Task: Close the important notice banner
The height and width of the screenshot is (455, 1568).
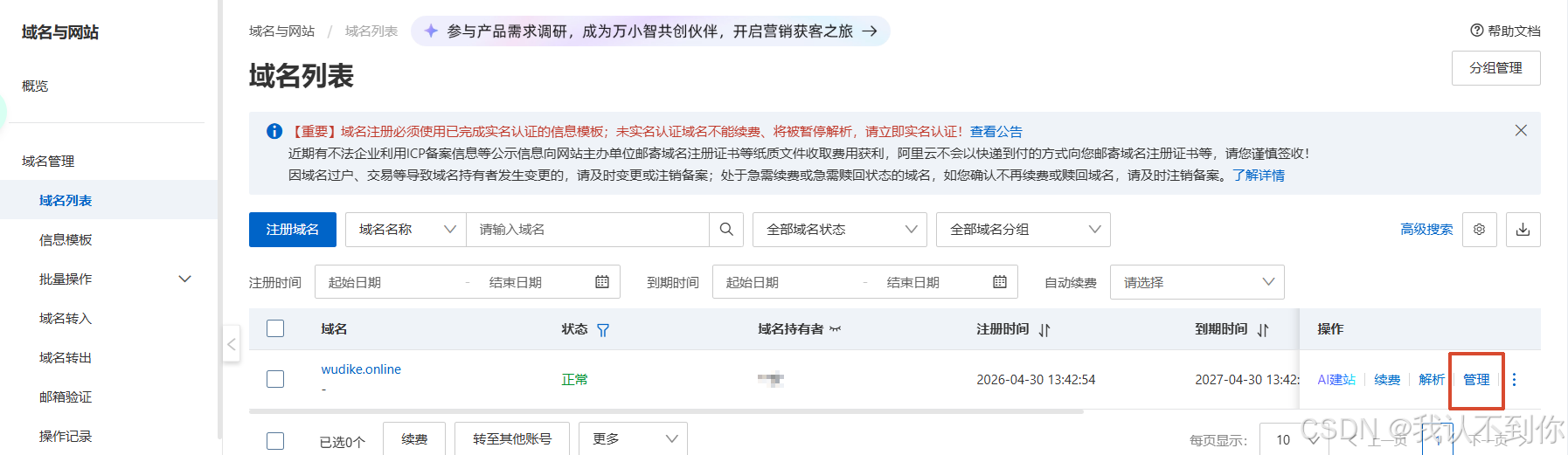Action: click(x=1521, y=130)
